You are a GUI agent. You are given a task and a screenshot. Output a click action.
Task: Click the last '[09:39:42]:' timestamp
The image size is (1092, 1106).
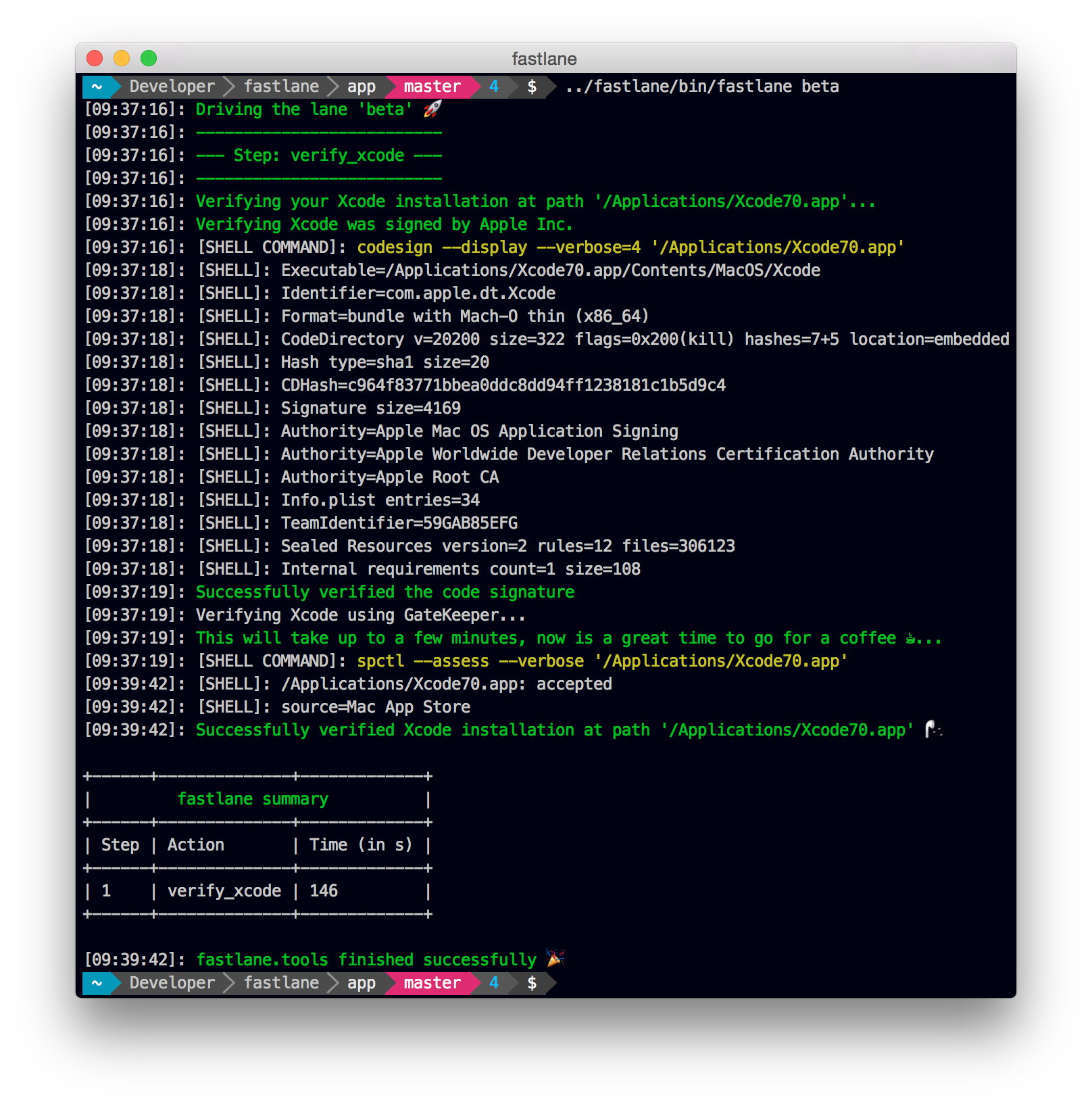coord(134,960)
